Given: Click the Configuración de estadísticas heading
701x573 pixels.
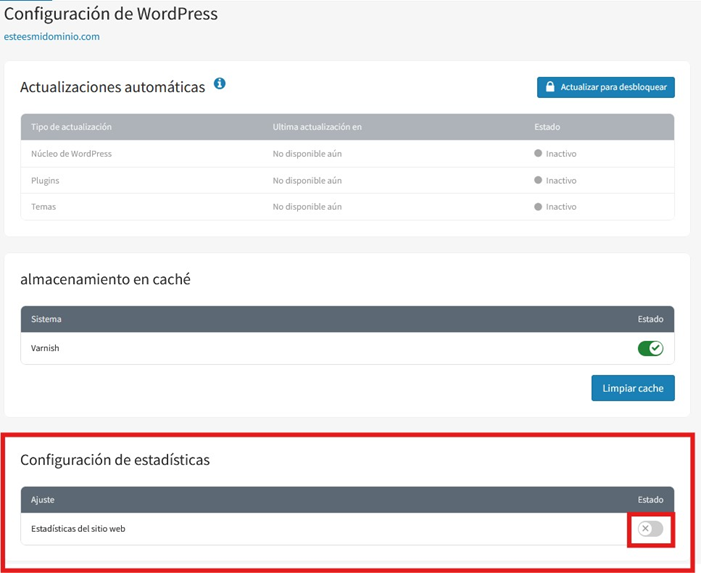Looking at the screenshot, I should [115, 460].
